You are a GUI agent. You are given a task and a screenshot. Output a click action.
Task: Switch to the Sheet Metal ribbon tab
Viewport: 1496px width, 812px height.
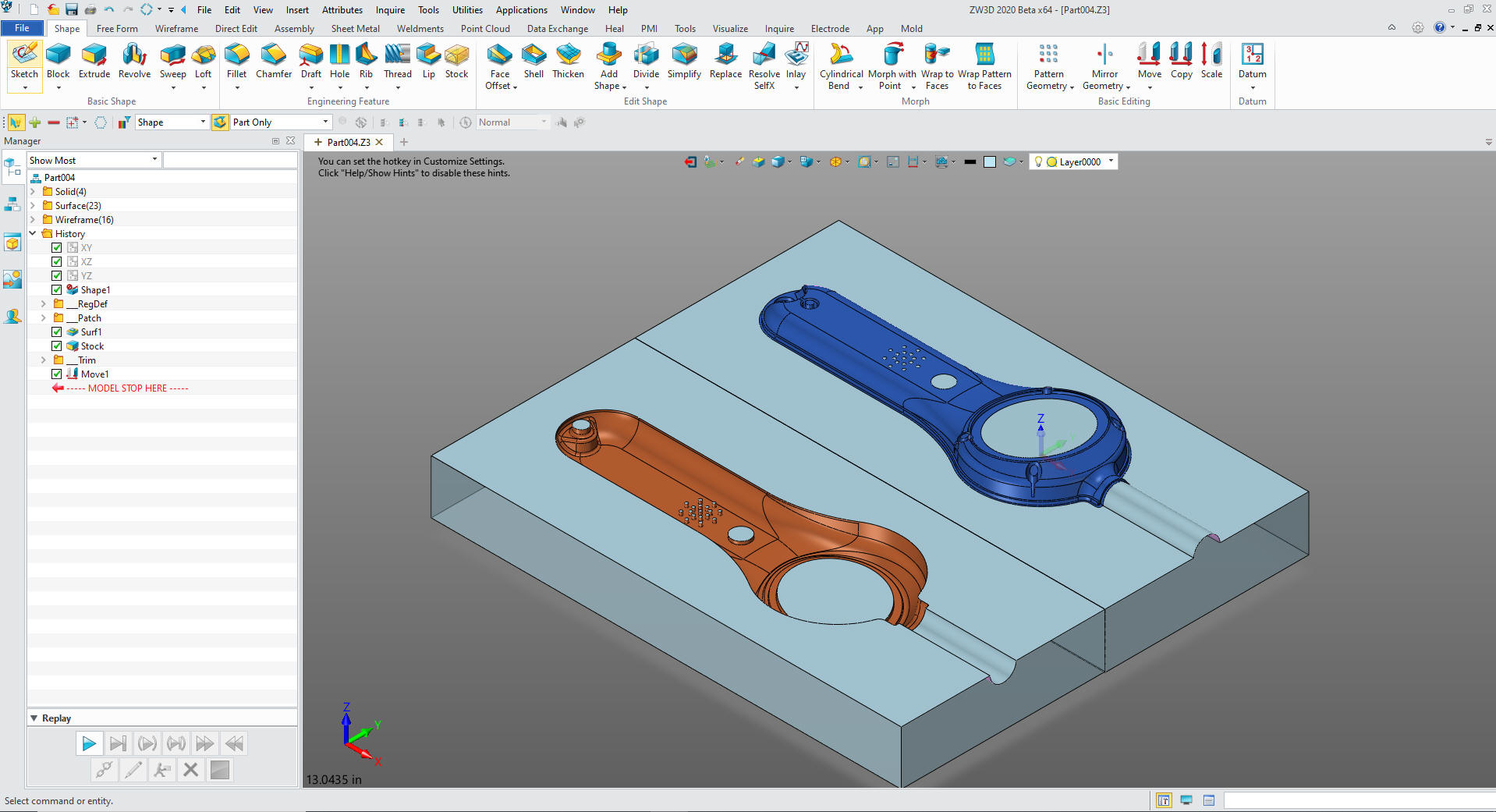tap(355, 29)
